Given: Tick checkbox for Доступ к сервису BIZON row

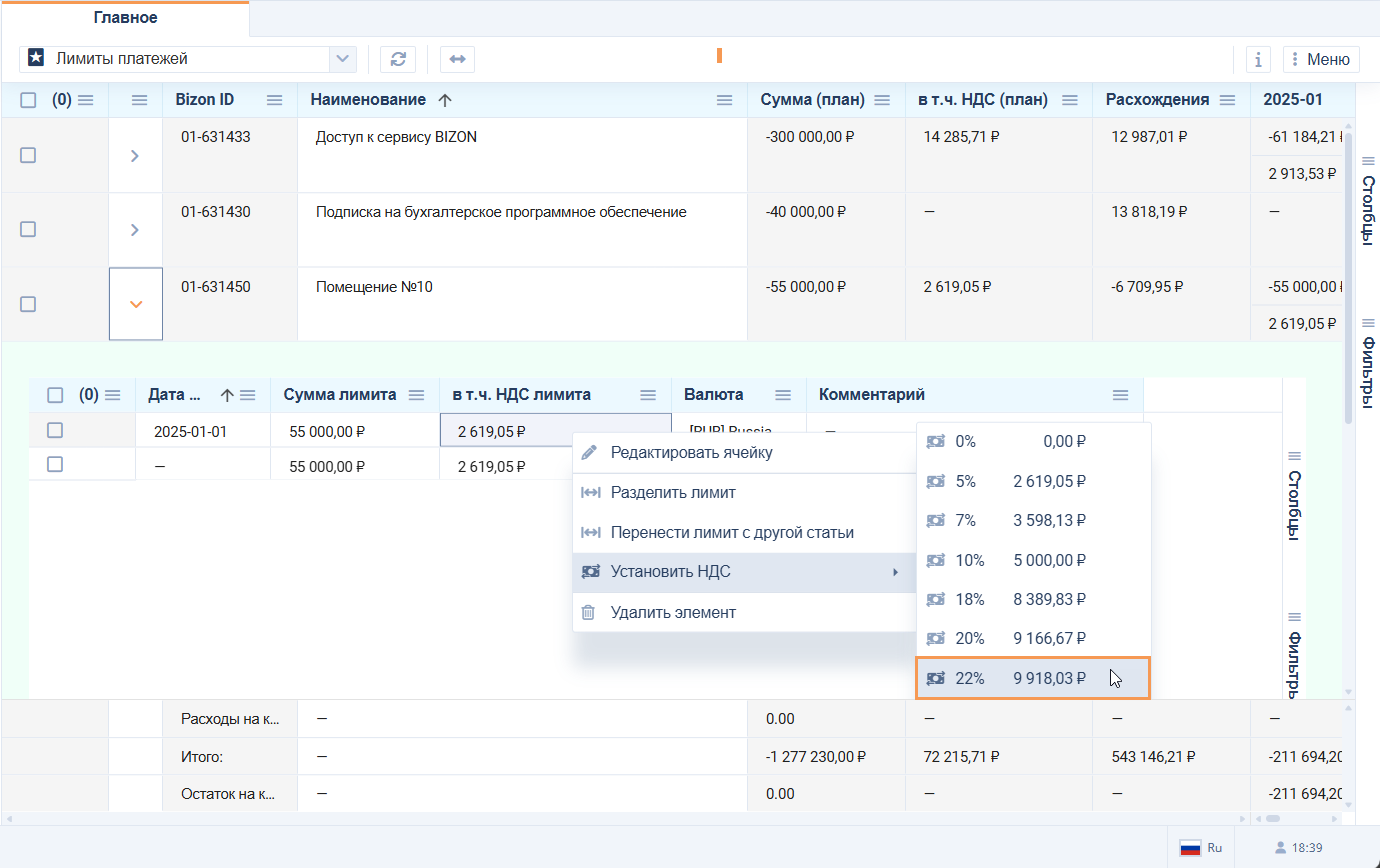Looking at the screenshot, I should pyautogui.click(x=28, y=155).
